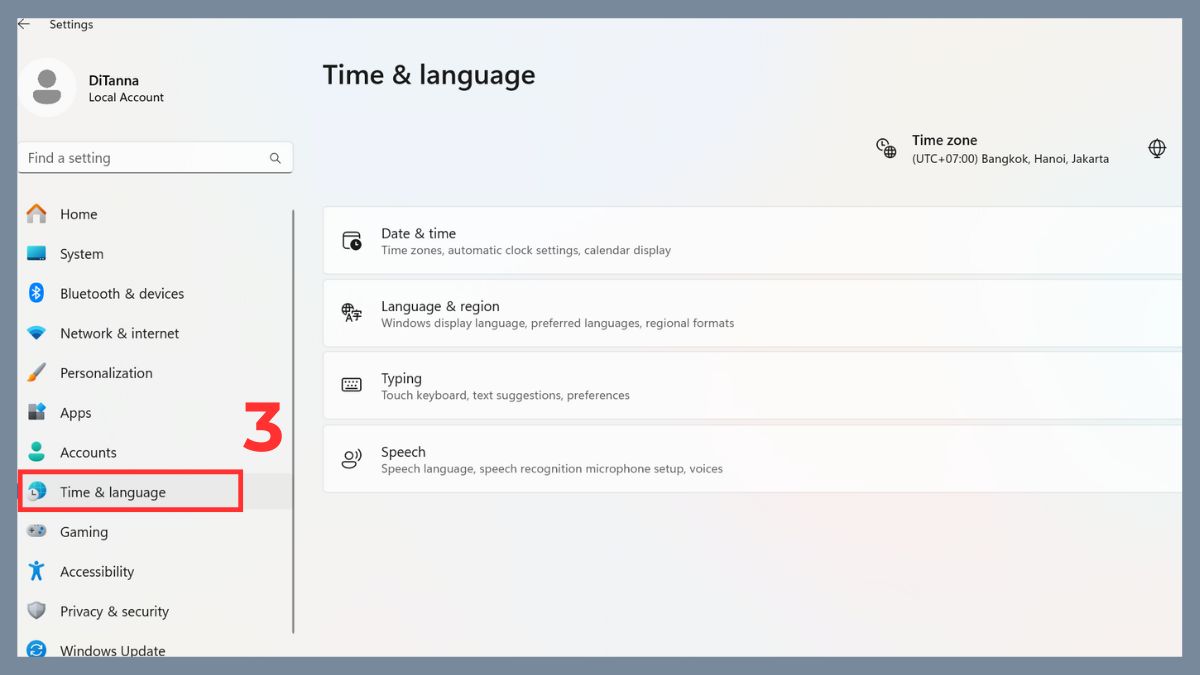Viewport: 1200px width, 675px height.
Task: Click the Accessibility figure icon
Action: click(x=37, y=571)
